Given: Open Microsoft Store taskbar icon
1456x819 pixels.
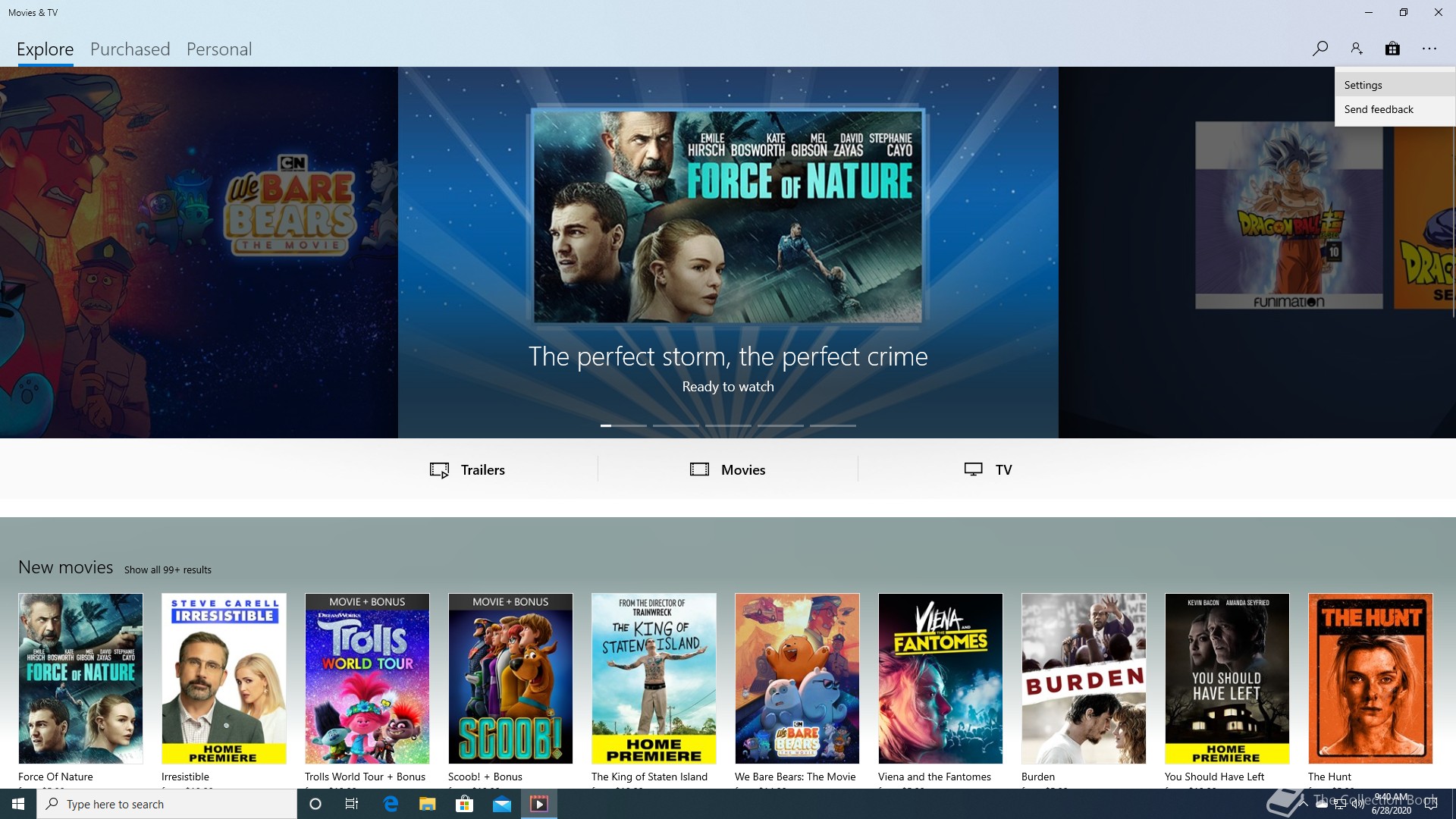Looking at the screenshot, I should click(464, 804).
